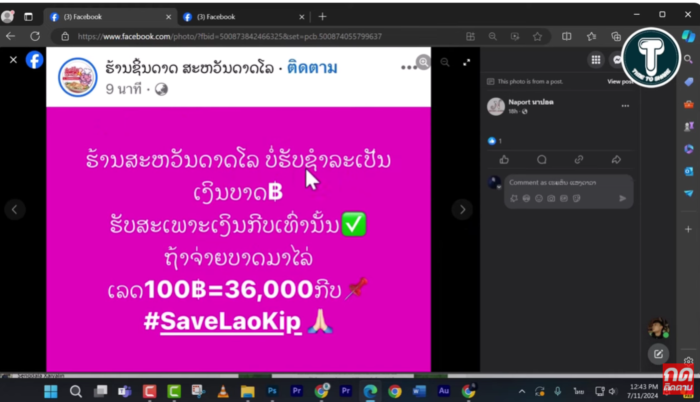
Task: Add a sidebar app with the plus
Action: tap(688, 229)
